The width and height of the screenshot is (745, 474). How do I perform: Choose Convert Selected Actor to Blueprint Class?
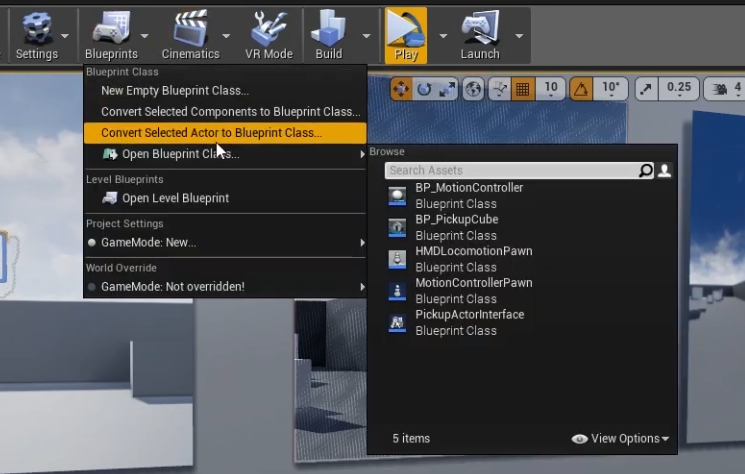click(225, 133)
